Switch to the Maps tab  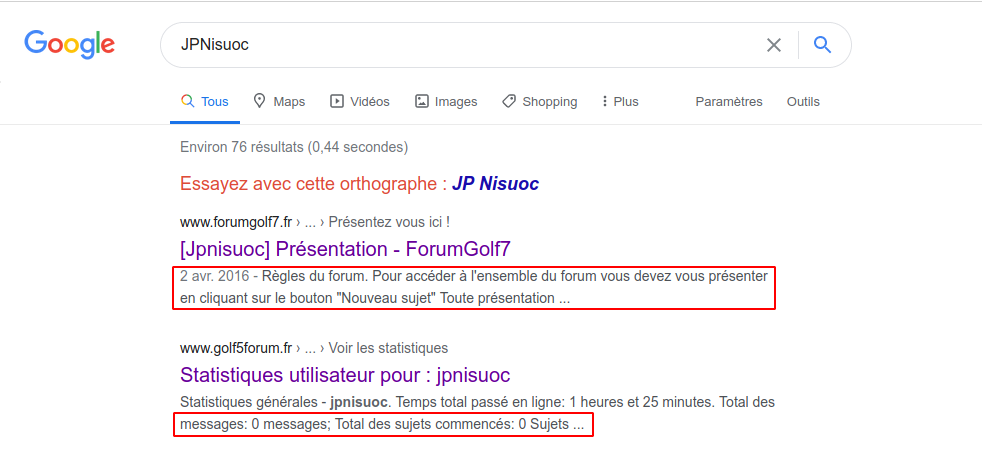click(x=279, y=101)
